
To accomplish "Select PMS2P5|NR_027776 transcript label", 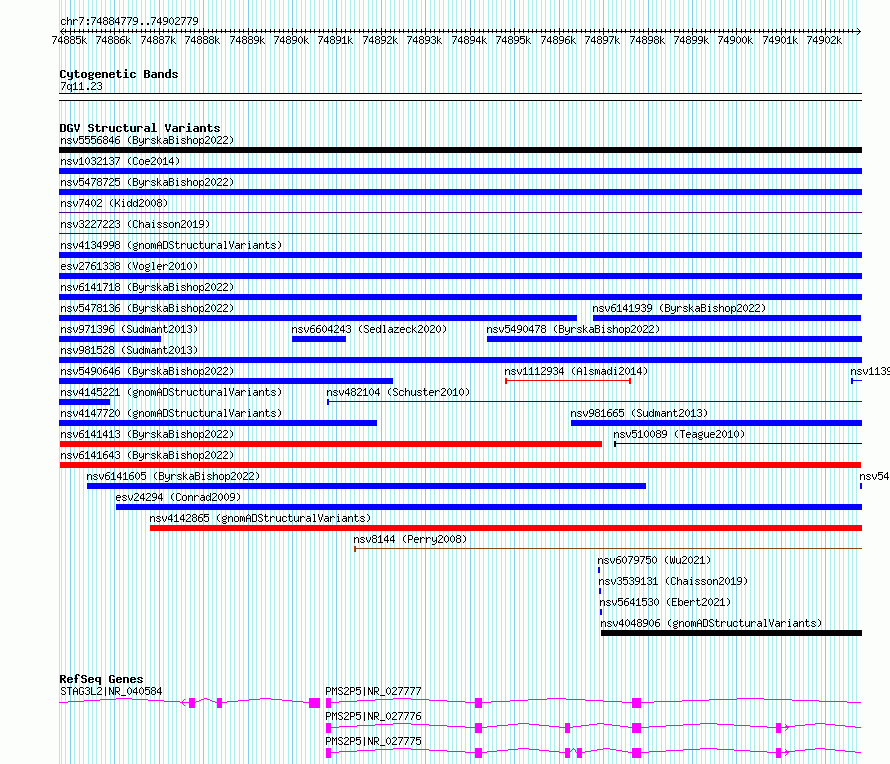I will [x=373, y=716].
